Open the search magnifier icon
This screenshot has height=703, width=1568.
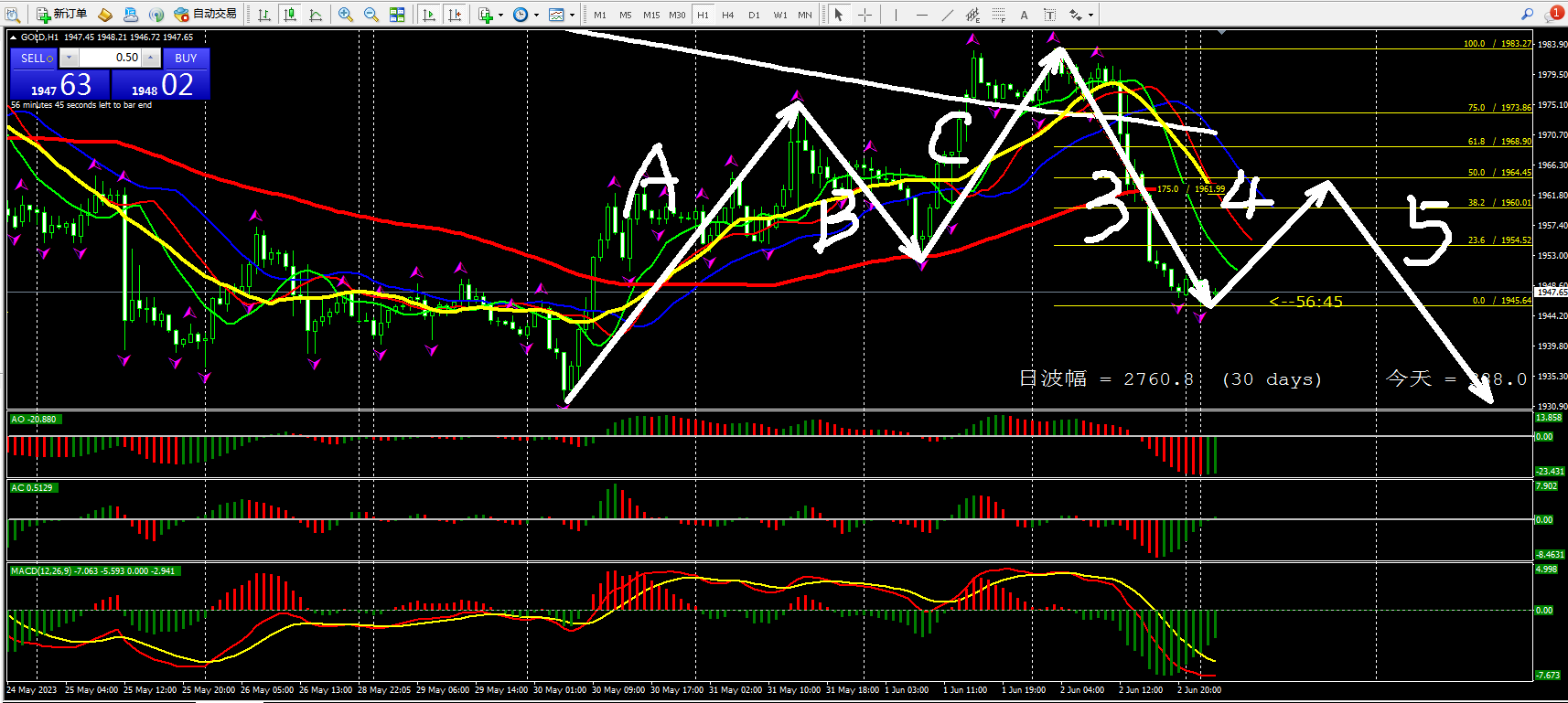click(x=1527, y=14)
